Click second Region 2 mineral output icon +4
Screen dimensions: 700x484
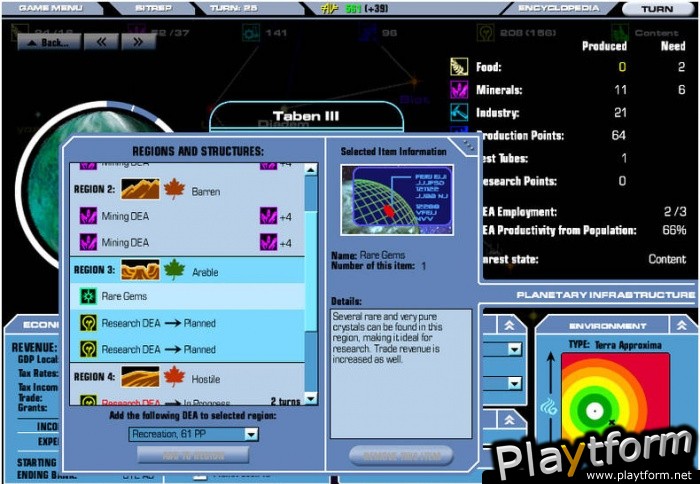tap(268, 242)
